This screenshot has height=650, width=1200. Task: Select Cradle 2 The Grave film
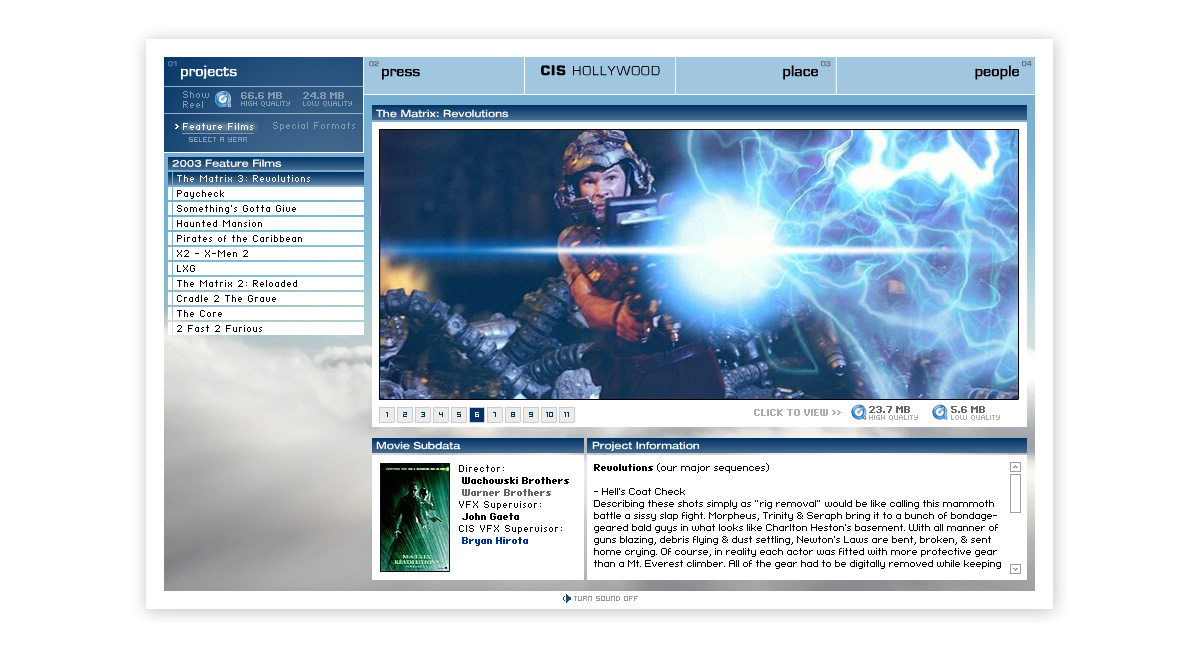pos(266,299)
